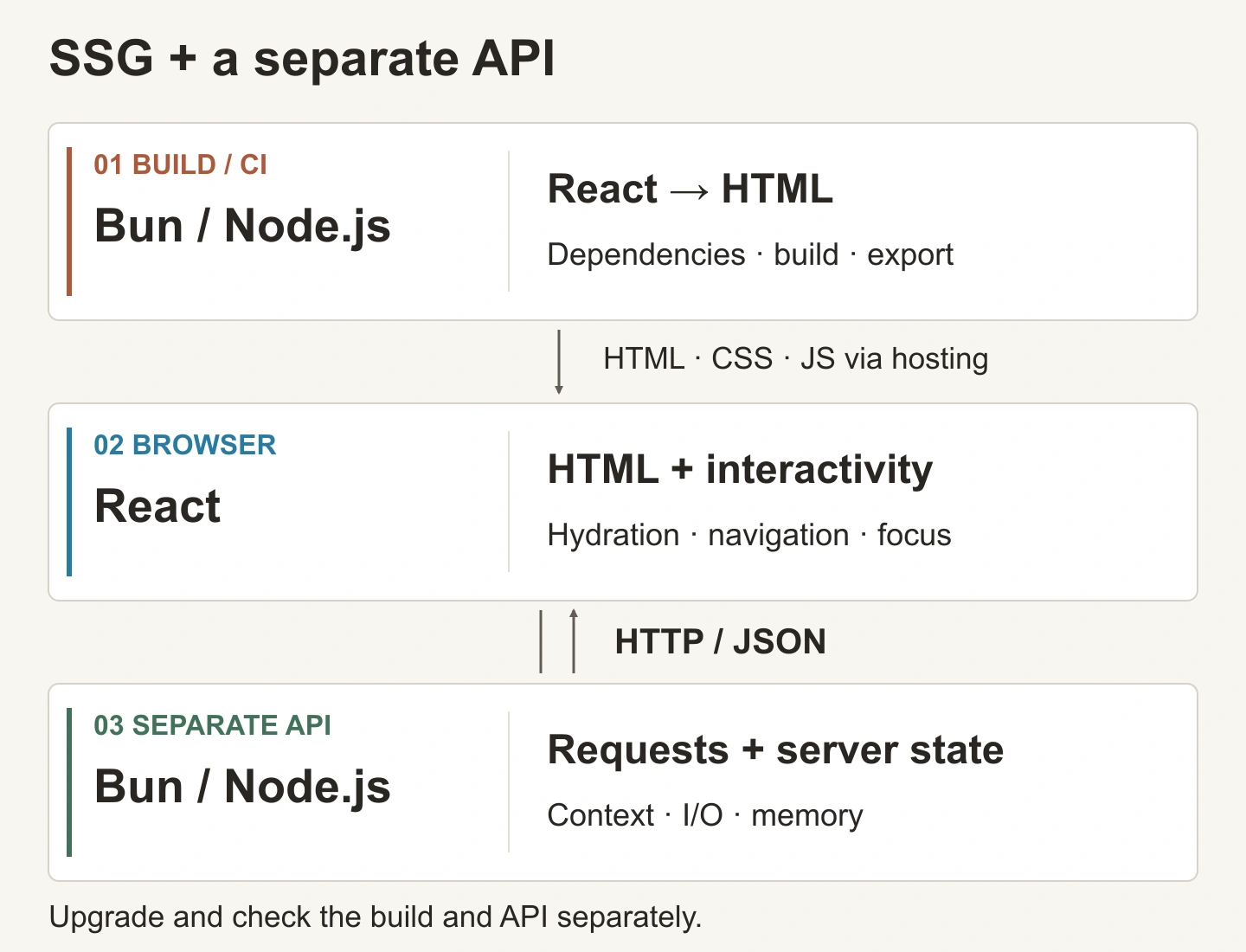Click "Bun / Node.js" in the Separate API card
Viewport: 1246px width, 952px height.
tap(242, 788)
